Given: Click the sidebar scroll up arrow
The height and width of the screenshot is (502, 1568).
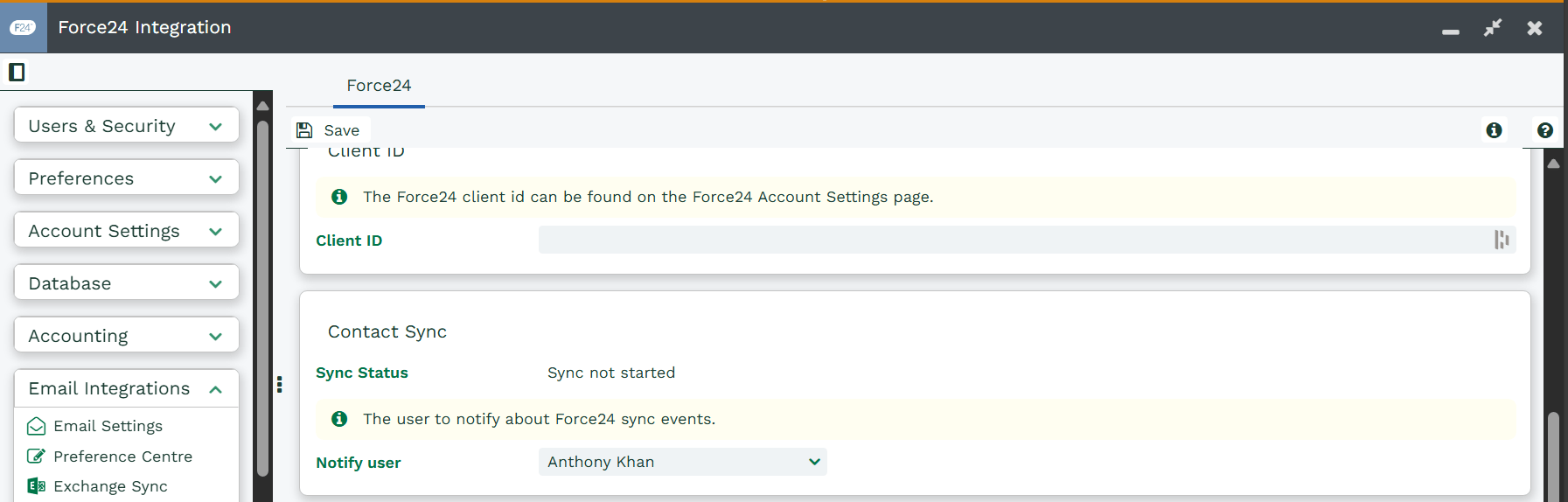Looking at the screenshot, I should tap(262, 106).
